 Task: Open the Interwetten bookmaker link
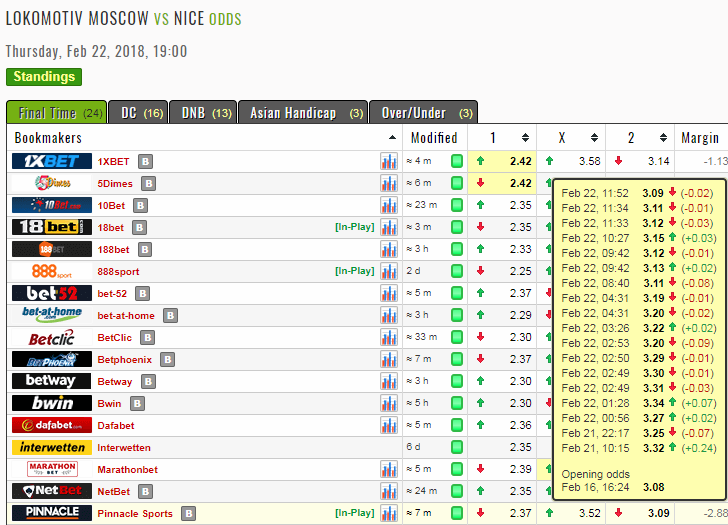coord(124,448)
